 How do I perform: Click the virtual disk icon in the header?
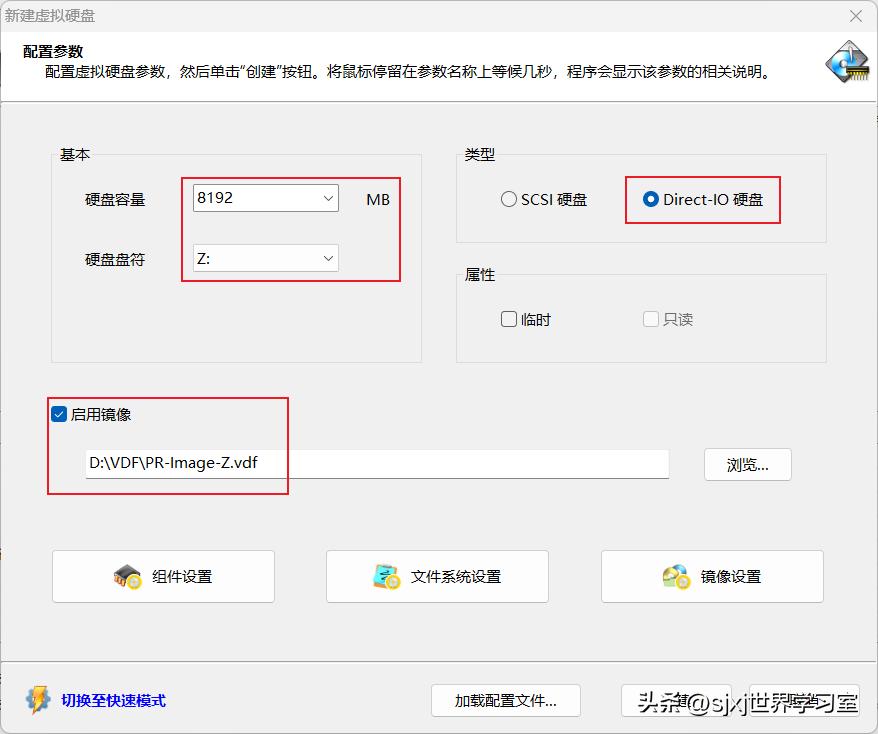point(847,62)
